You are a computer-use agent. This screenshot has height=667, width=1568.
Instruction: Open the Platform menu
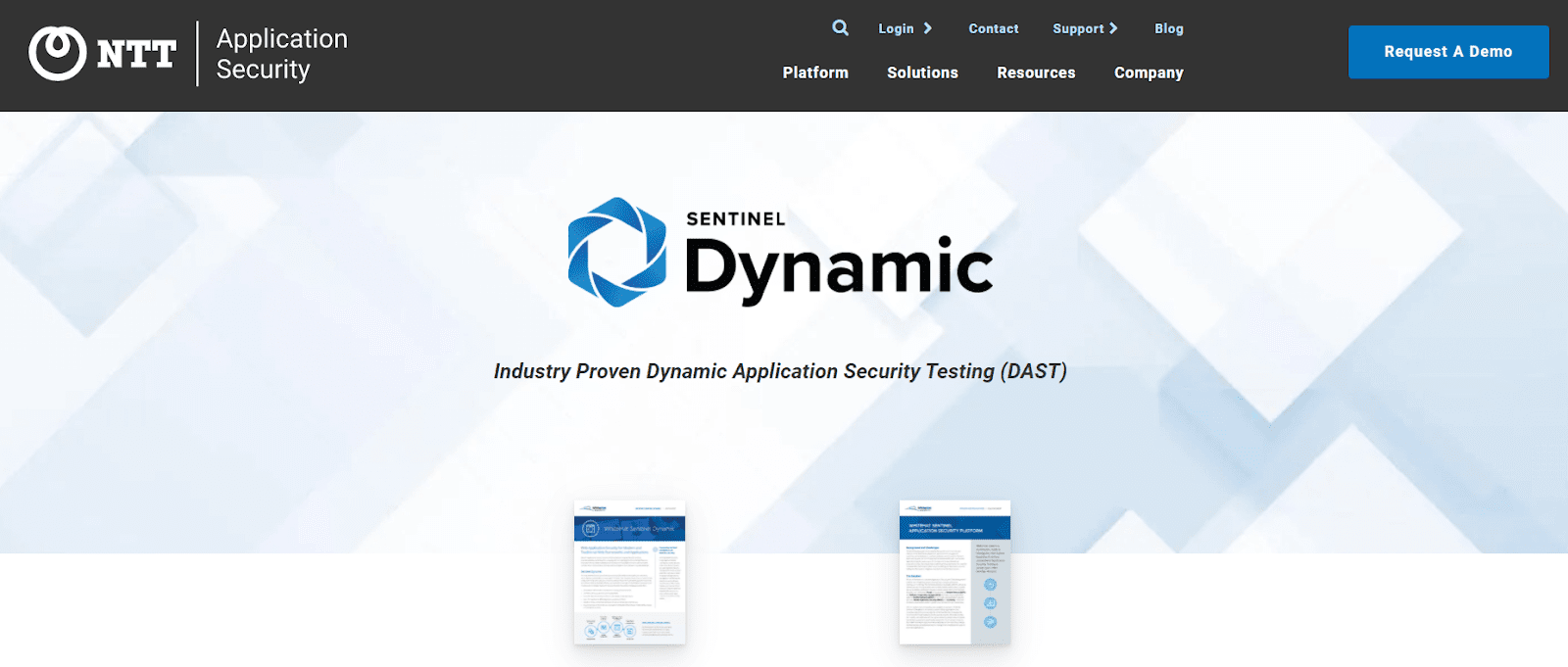[815, 72]
